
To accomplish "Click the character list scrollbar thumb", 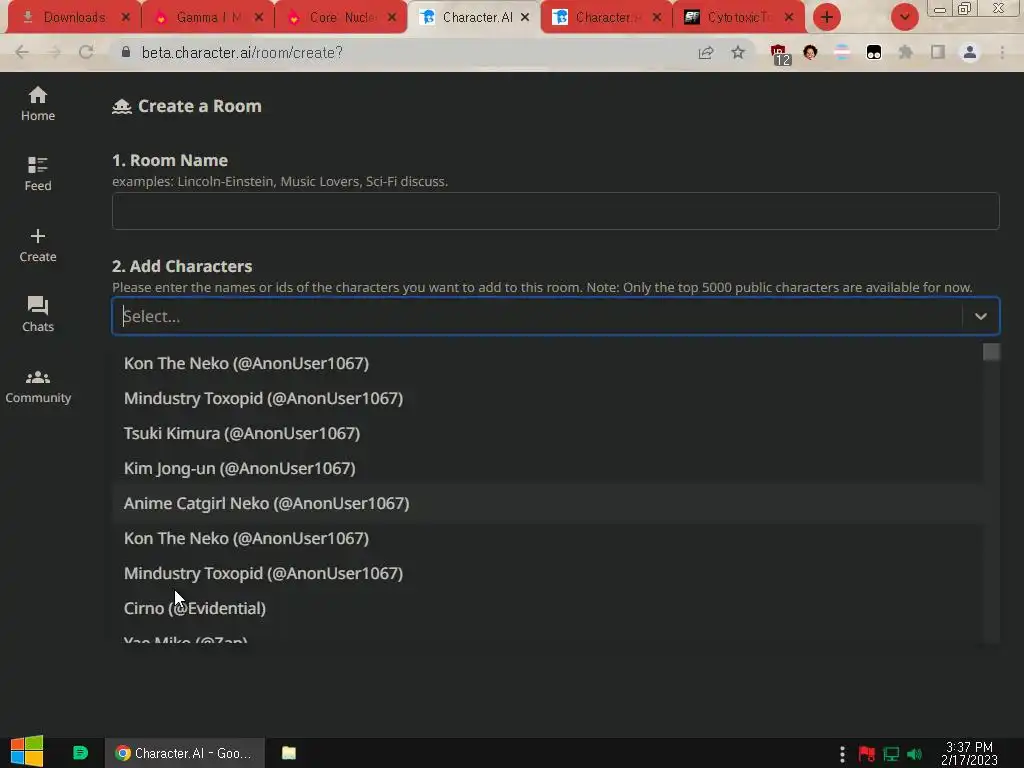I will point(991,352).
